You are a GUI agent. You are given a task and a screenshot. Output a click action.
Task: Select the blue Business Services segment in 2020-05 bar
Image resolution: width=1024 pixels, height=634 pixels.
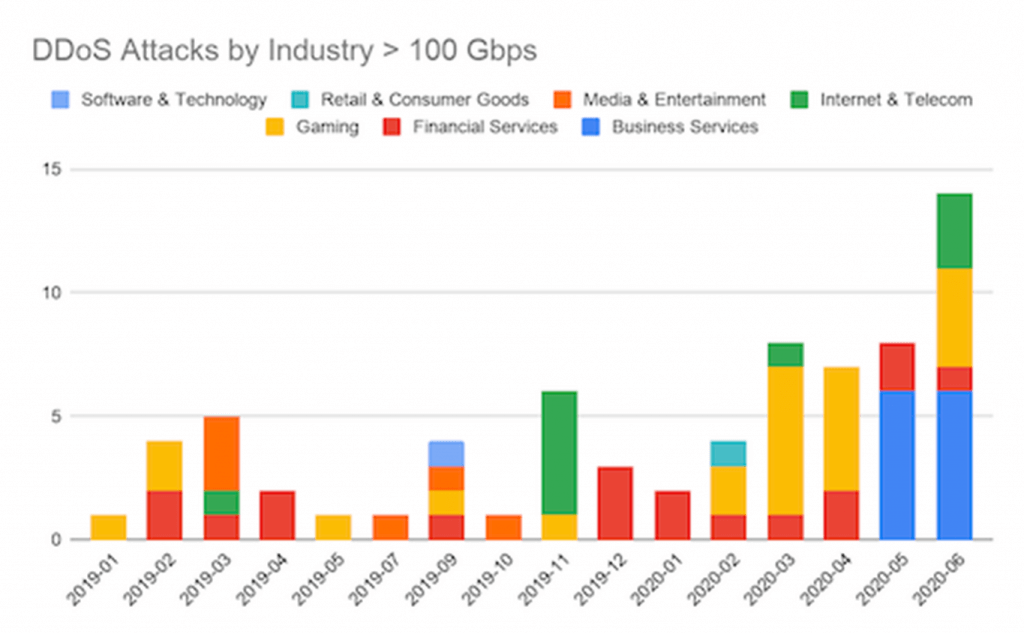[897, 465]
